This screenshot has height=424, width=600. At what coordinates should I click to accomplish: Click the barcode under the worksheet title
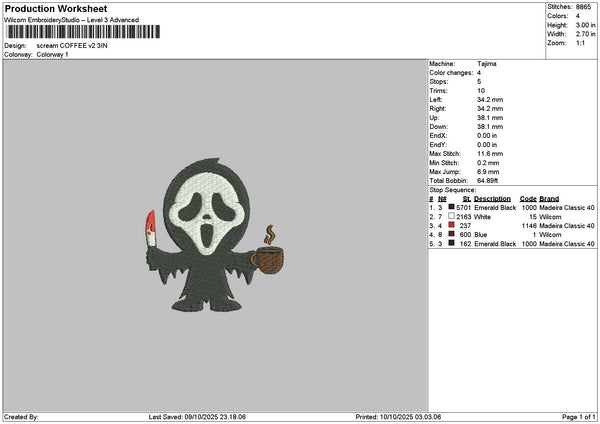pyautogui.click(x=83, y=32)
